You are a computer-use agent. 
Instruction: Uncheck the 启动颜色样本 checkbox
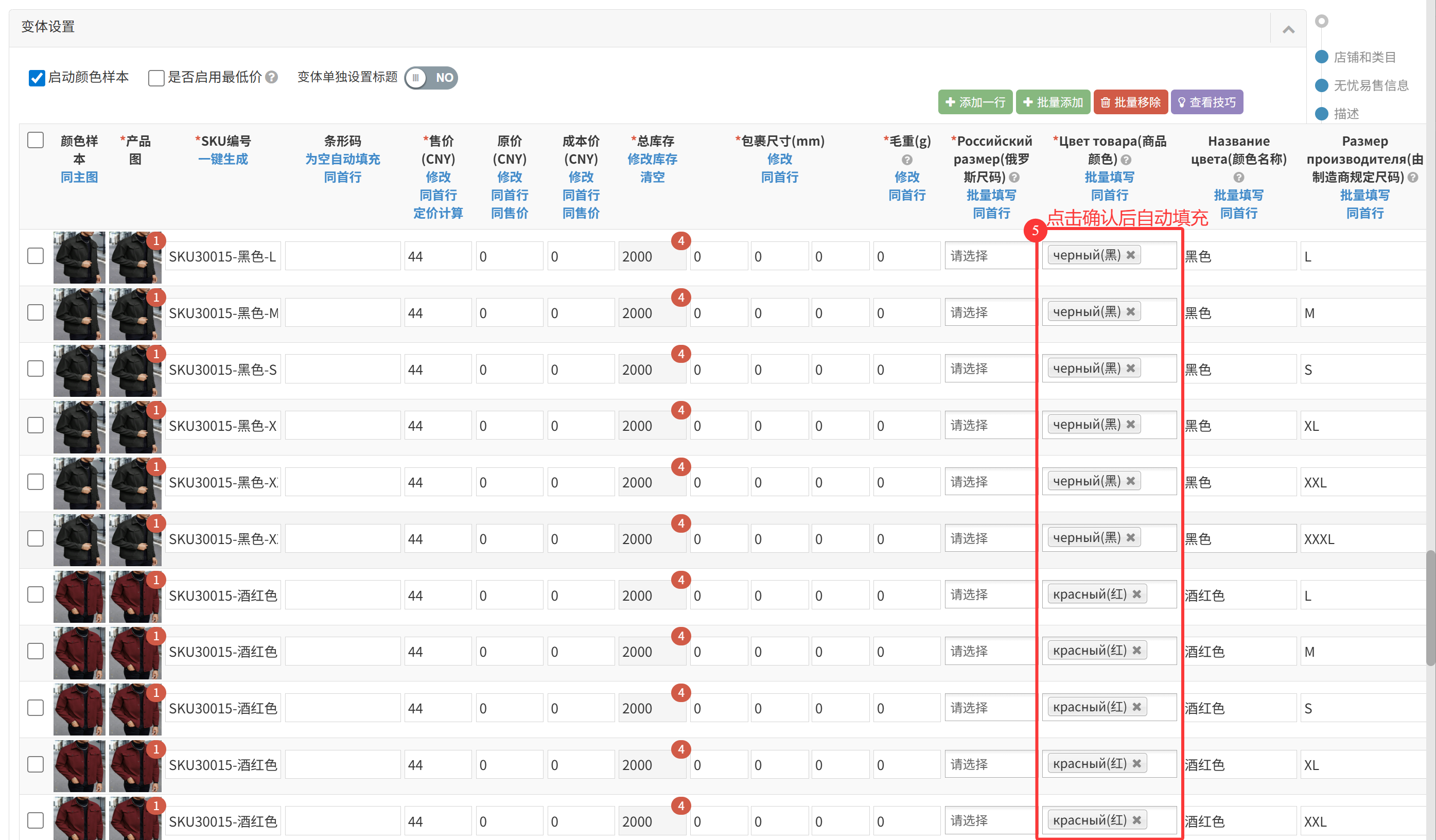point(37,78)
